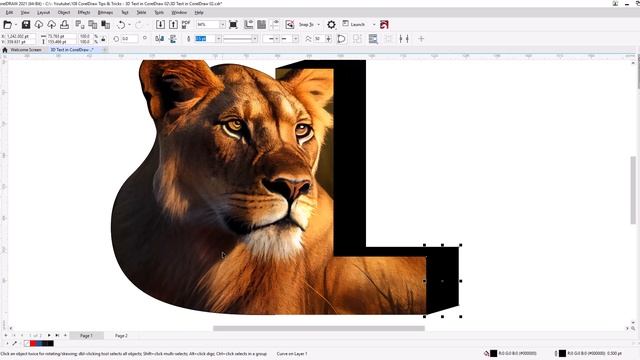
Task: Switch to the Welcome Screen tab
Action: pyautogui.click(x=26, y=50)
